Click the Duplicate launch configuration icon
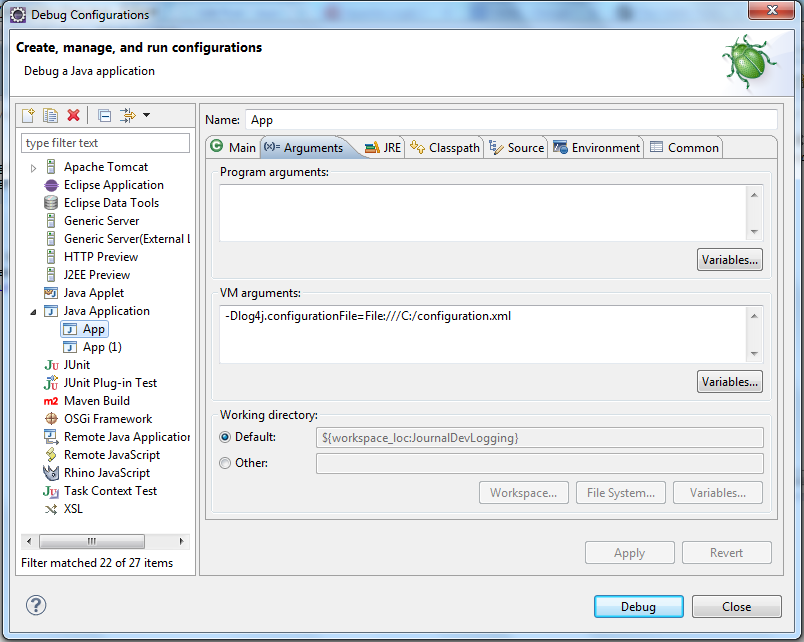 [x=51, y=115]
